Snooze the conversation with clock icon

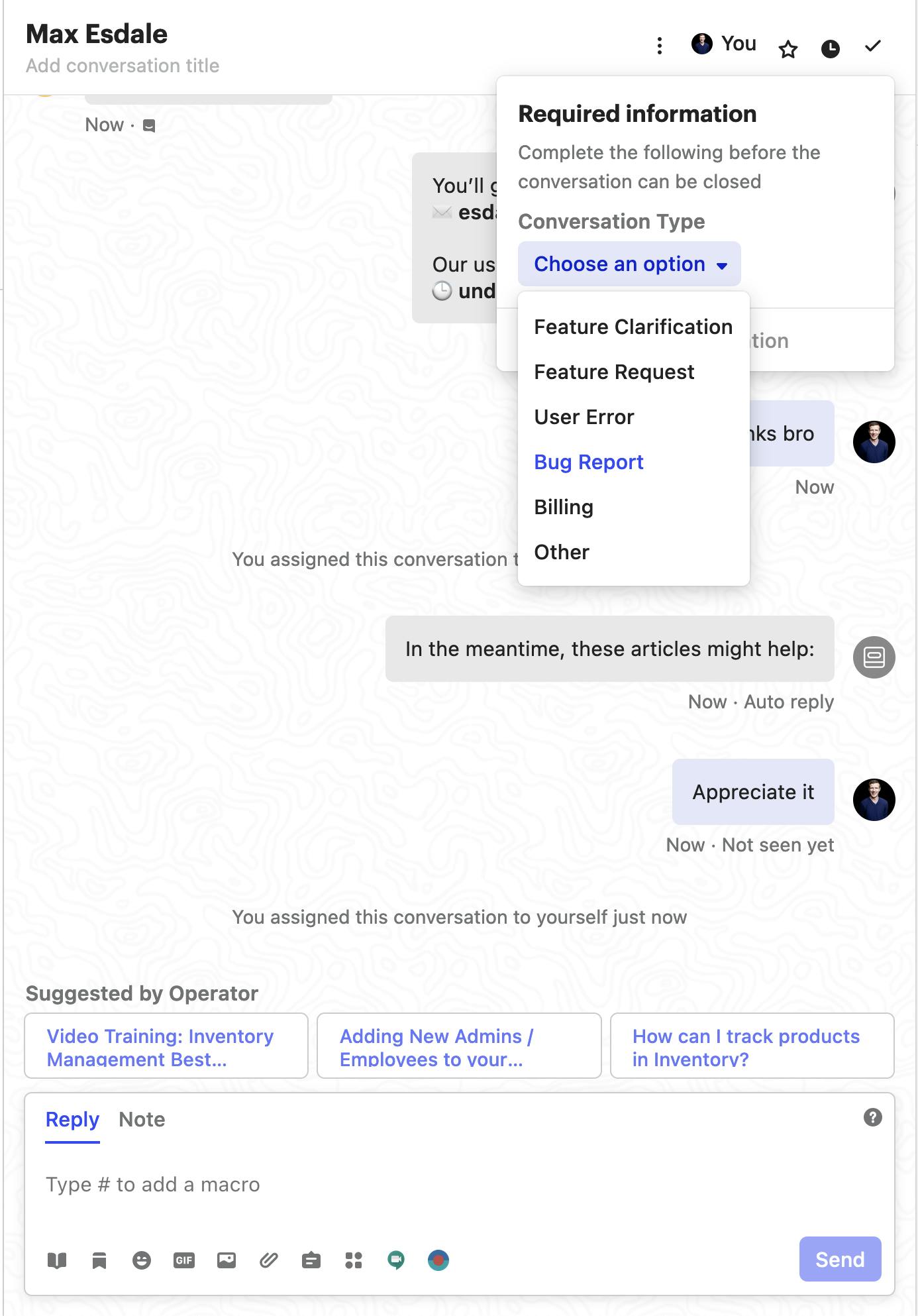(x=831, y=48)
